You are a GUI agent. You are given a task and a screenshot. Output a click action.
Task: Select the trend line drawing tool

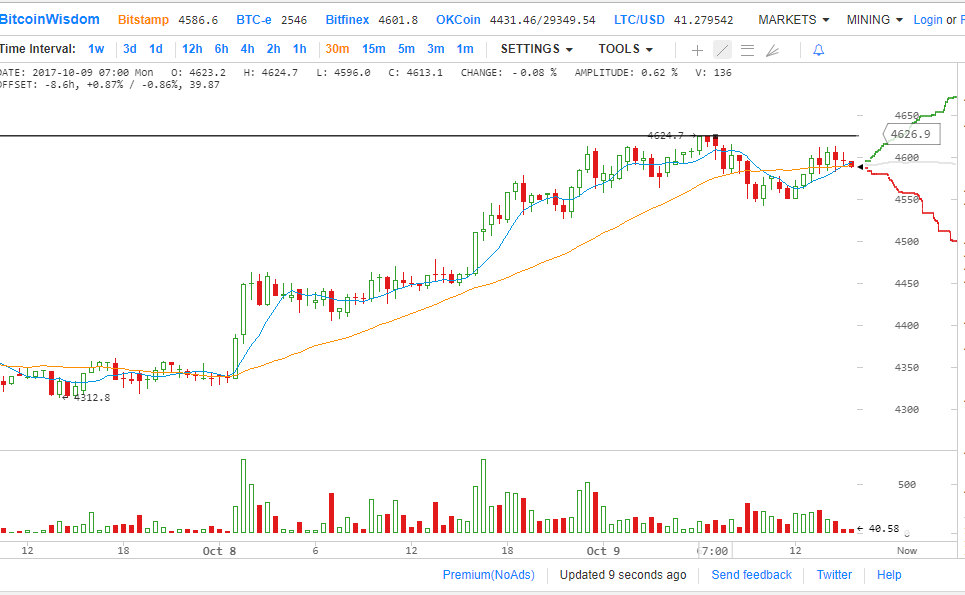(722, 49)
